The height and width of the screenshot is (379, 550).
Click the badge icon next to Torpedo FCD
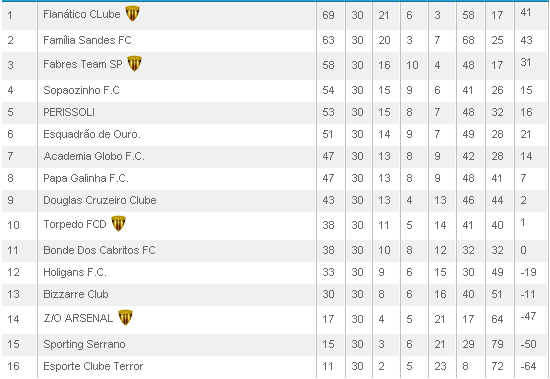point(119,224)
